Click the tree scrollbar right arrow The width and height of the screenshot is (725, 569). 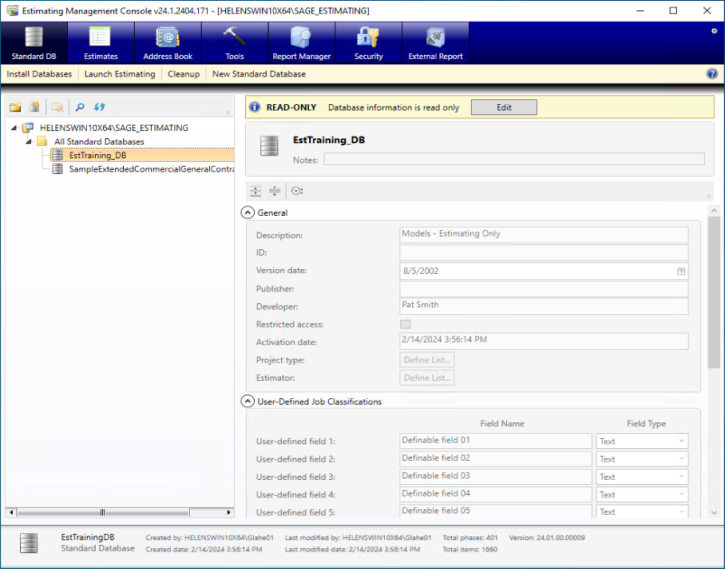click(228, 512)
